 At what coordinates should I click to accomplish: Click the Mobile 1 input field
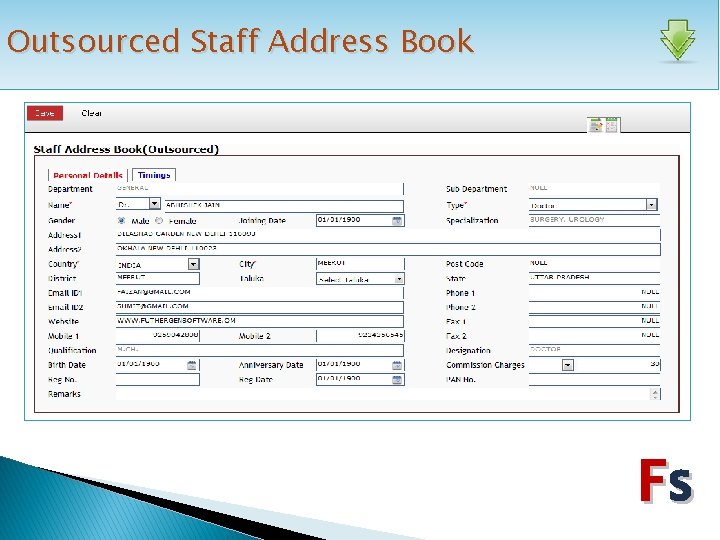click(x=158, y=336)
